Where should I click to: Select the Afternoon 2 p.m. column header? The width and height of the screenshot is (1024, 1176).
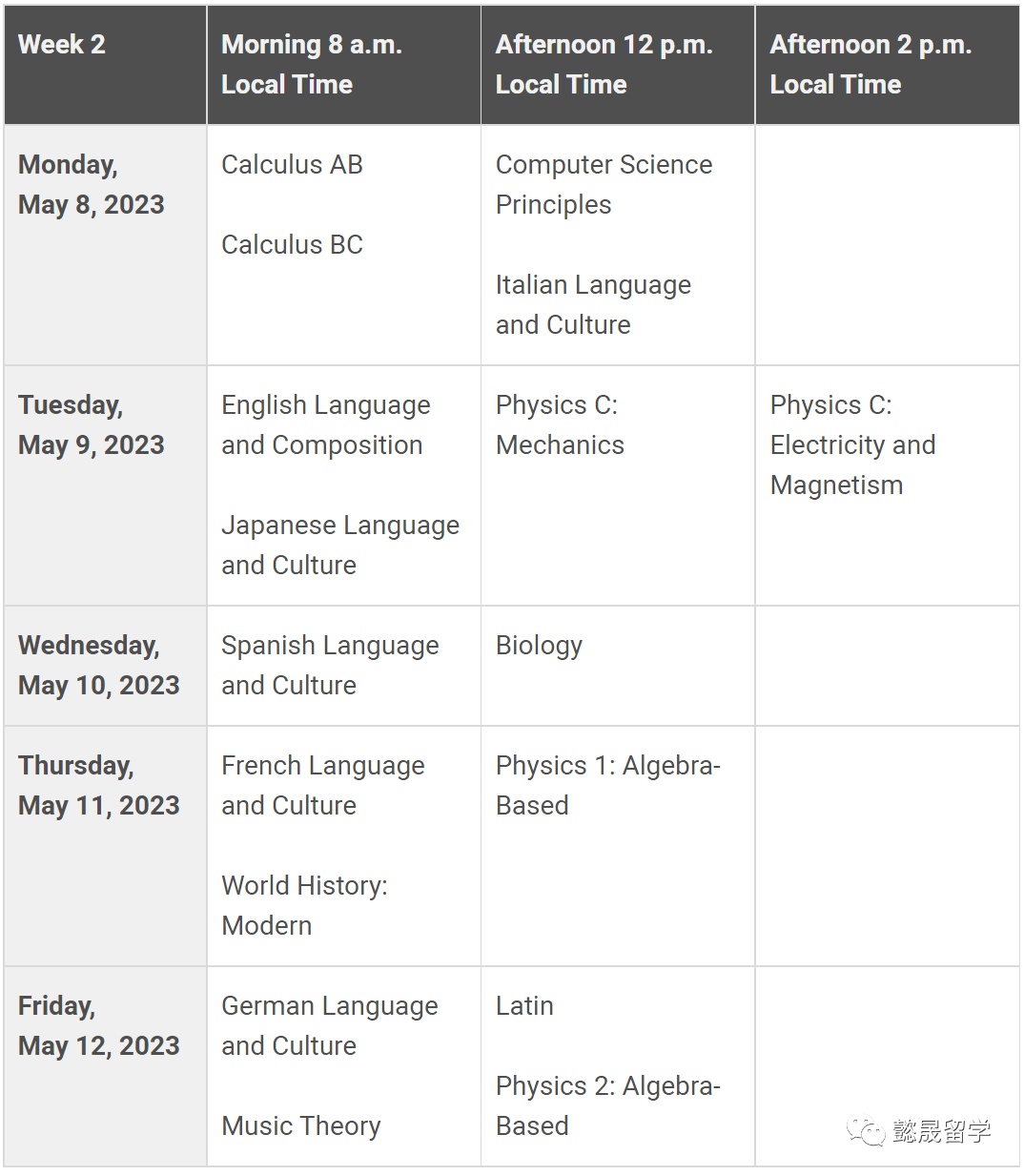point(870,64)
